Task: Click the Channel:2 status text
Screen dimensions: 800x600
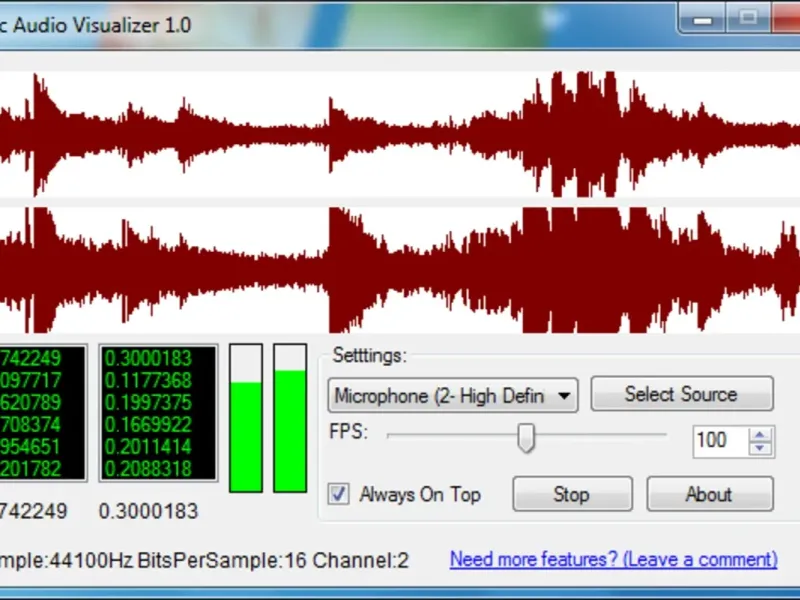Action: point(361,560)
